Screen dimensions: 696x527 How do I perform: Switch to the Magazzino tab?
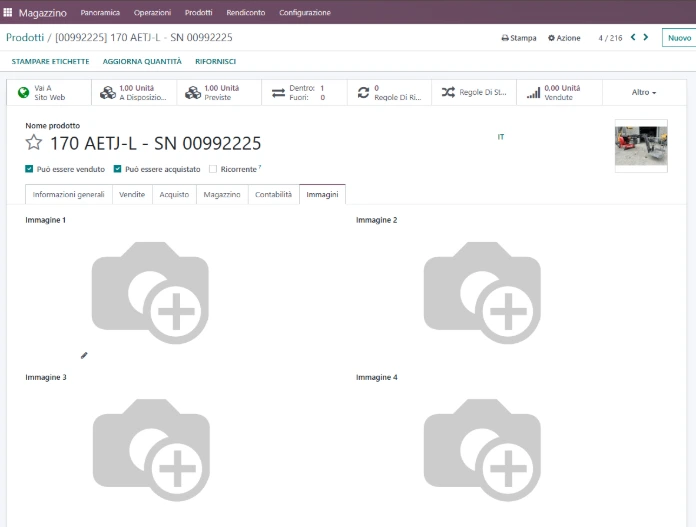coord(222,194)
